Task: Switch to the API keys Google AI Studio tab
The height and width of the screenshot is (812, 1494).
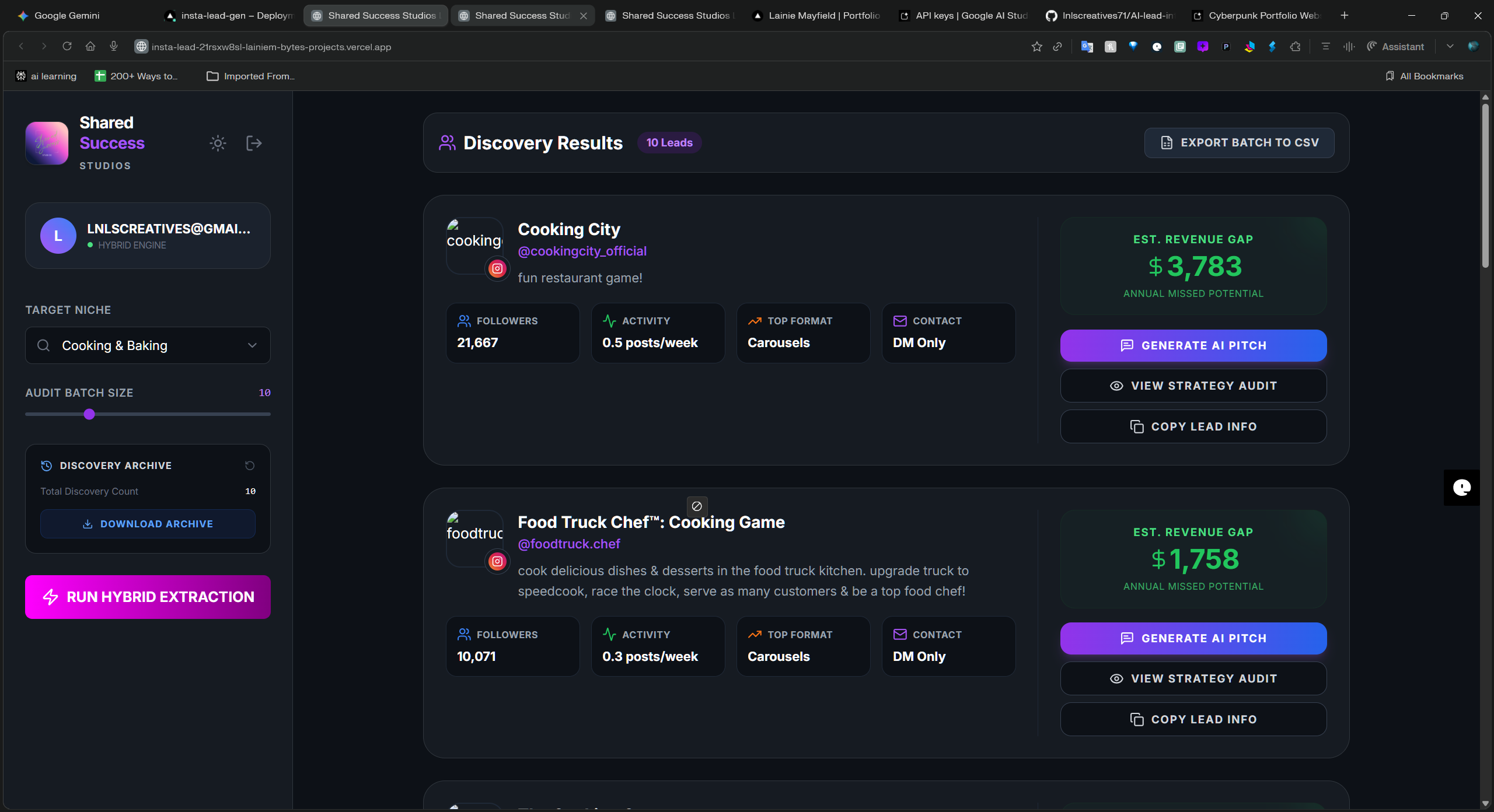Action: pos(964,16)
